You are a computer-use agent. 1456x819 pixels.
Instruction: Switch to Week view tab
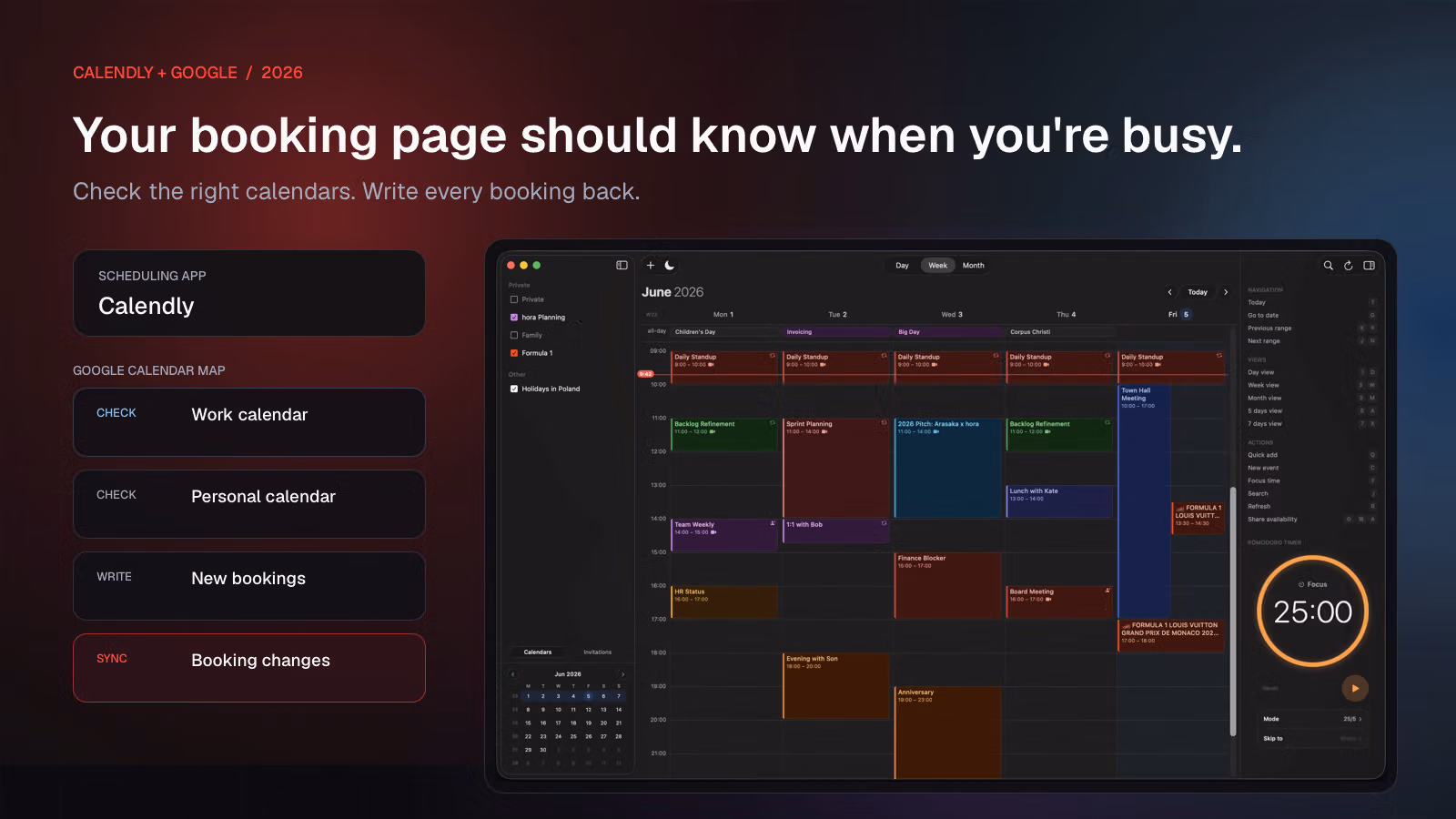(x=937, y=266)
